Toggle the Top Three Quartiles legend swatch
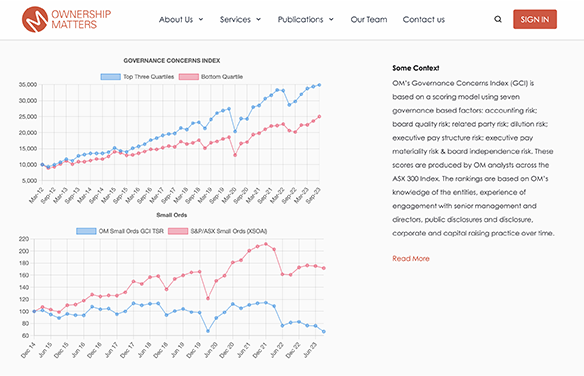Screen dimensions: 584x376 pyautogui.click(x=110, y=77)
